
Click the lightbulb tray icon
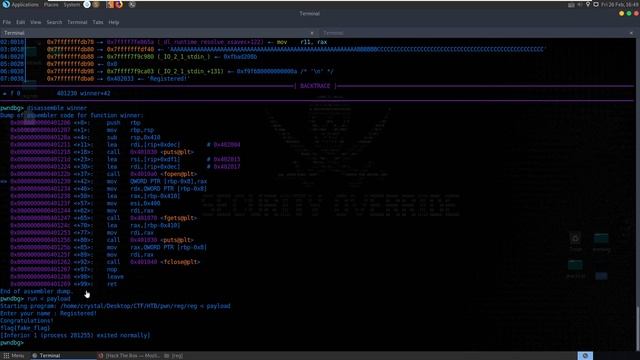click(x=588, y=4)
